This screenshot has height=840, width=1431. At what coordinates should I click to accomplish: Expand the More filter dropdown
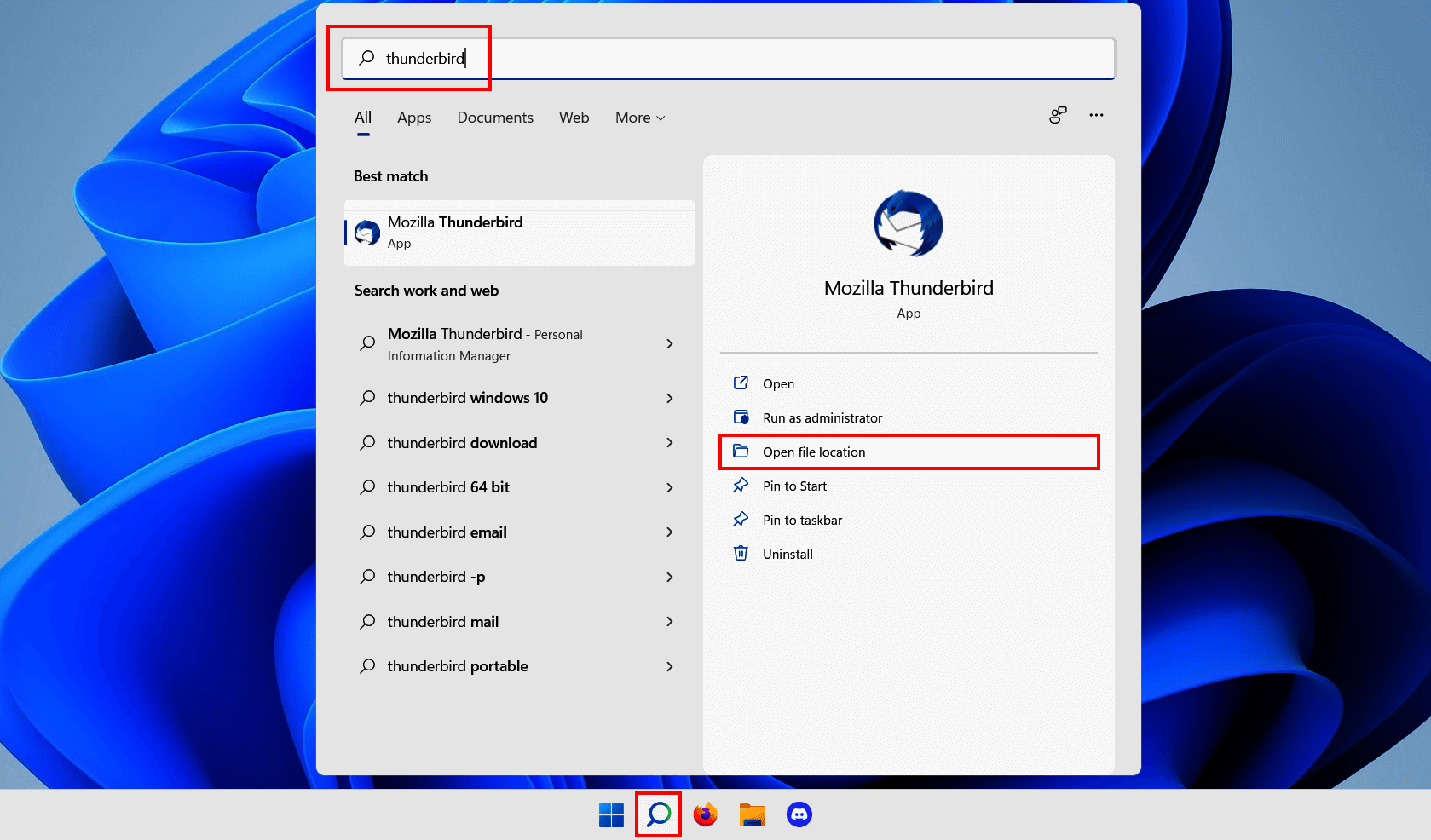pos(638,118)
